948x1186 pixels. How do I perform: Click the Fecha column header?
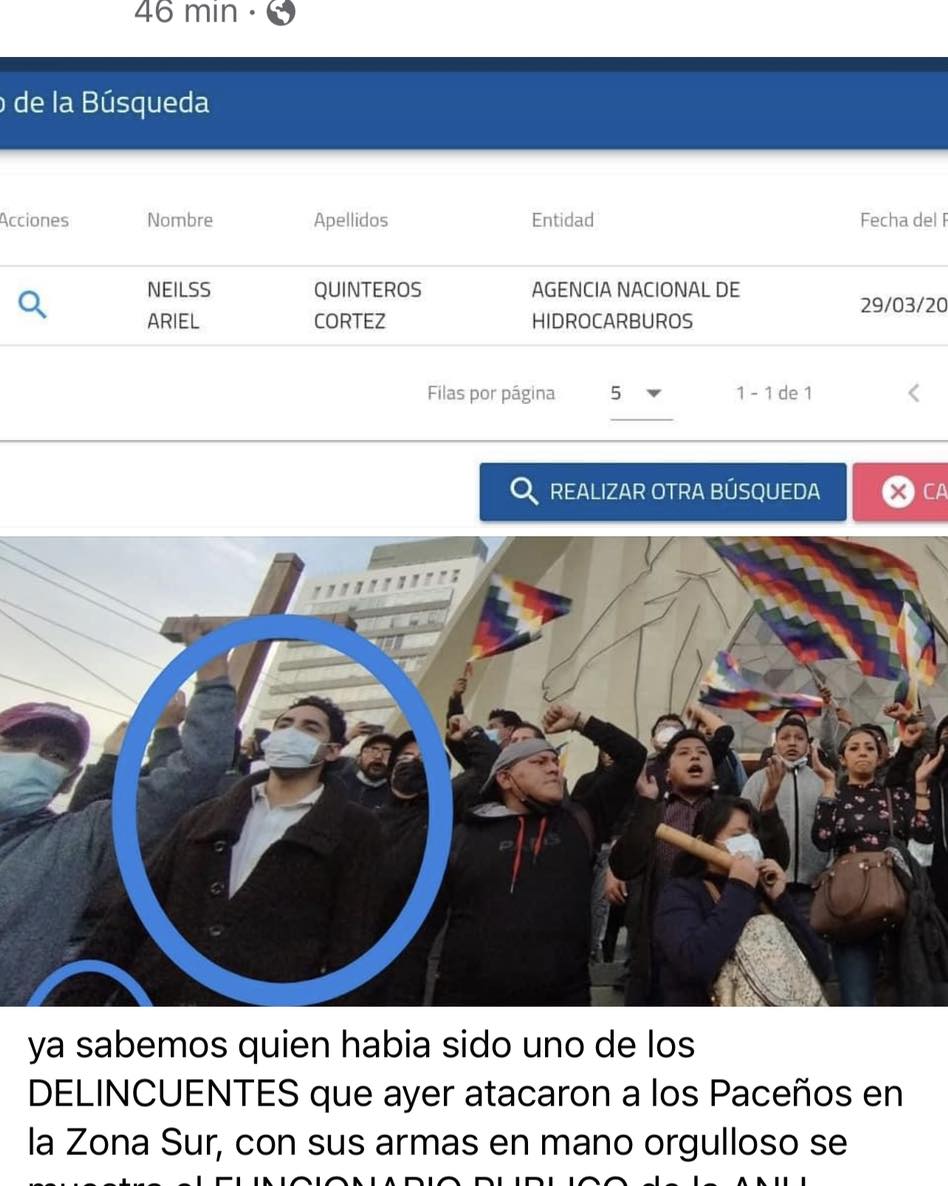coord(902,220)
